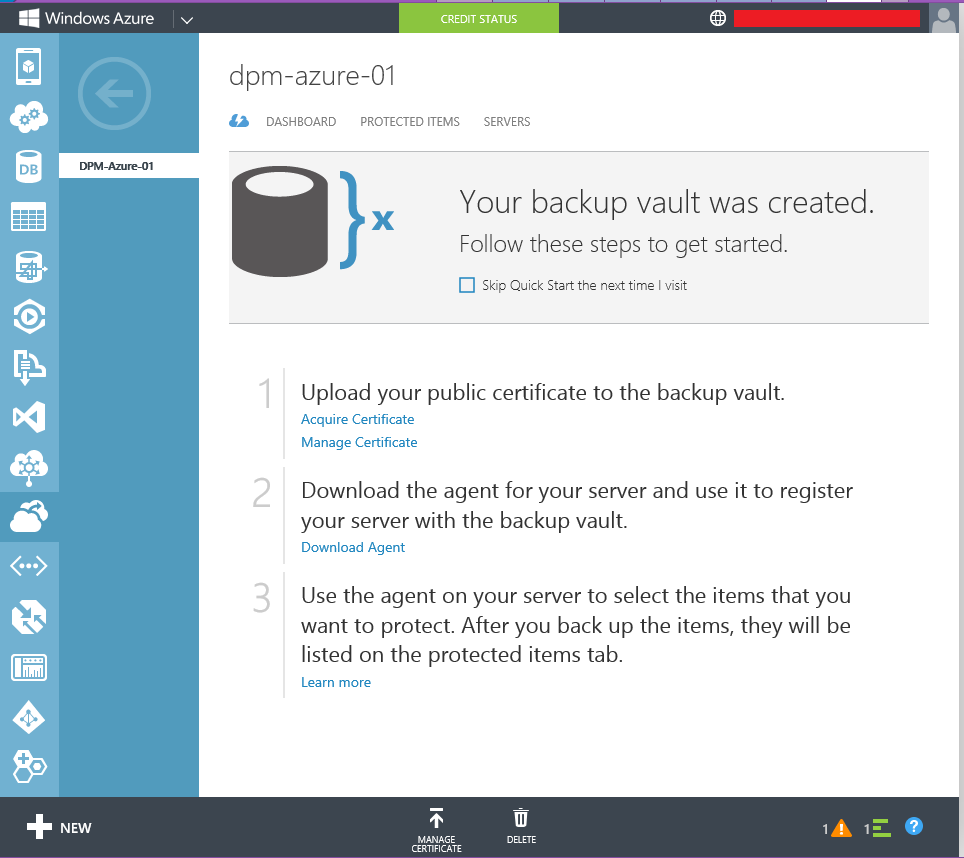Enable Skip Quick Start checkbox

pos(467,285)
